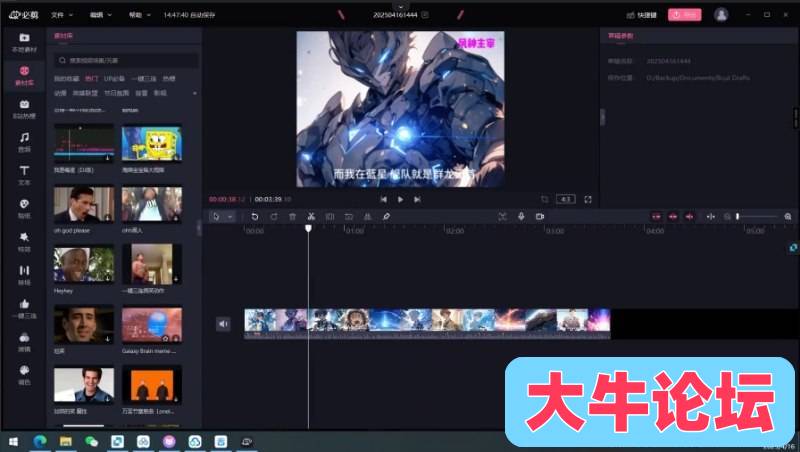Viewport: 800px width, 452px height.
Task: Open the effects star icon panel
Action: (x=24, y=242)
